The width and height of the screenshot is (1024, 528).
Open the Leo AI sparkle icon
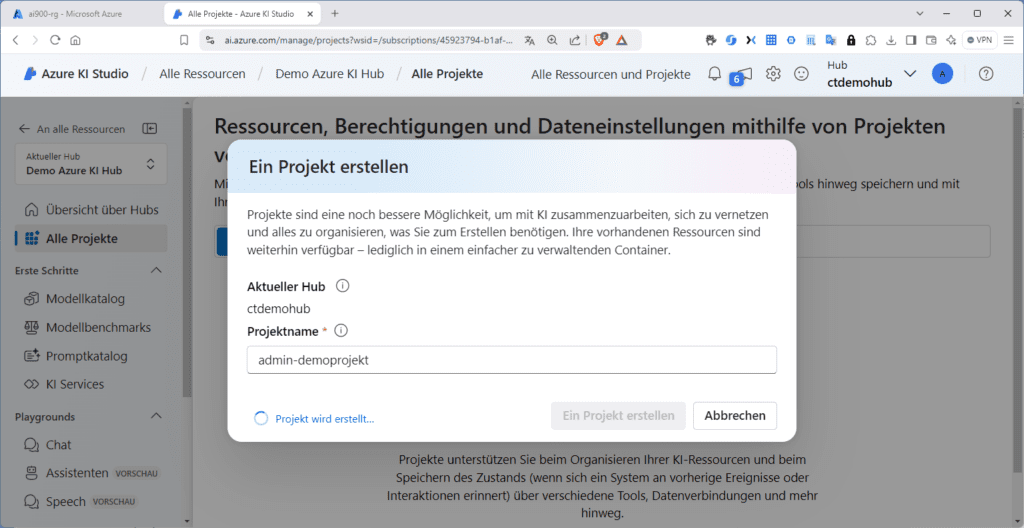pos(951,40)
